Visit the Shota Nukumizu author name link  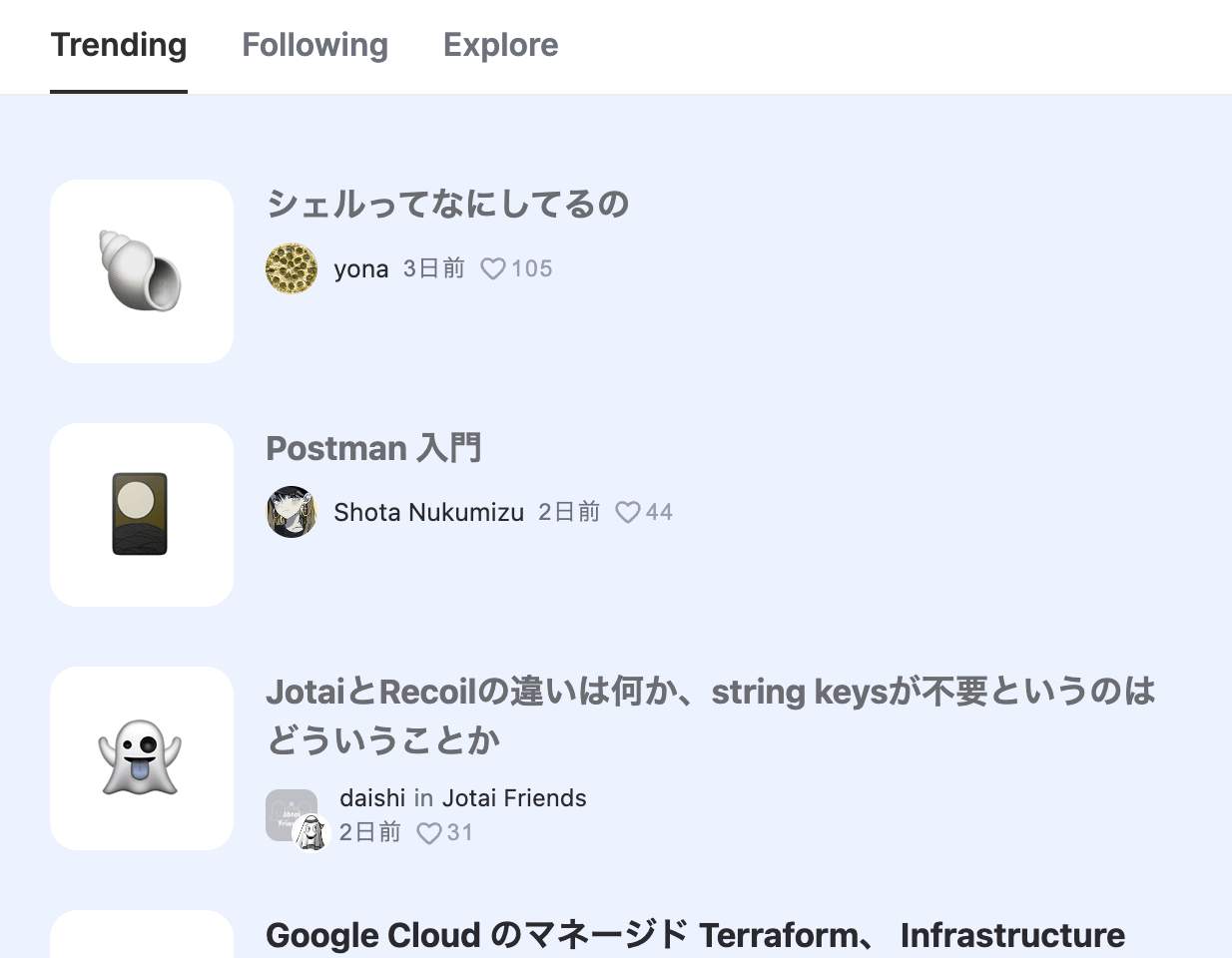[x=428, y=512]
